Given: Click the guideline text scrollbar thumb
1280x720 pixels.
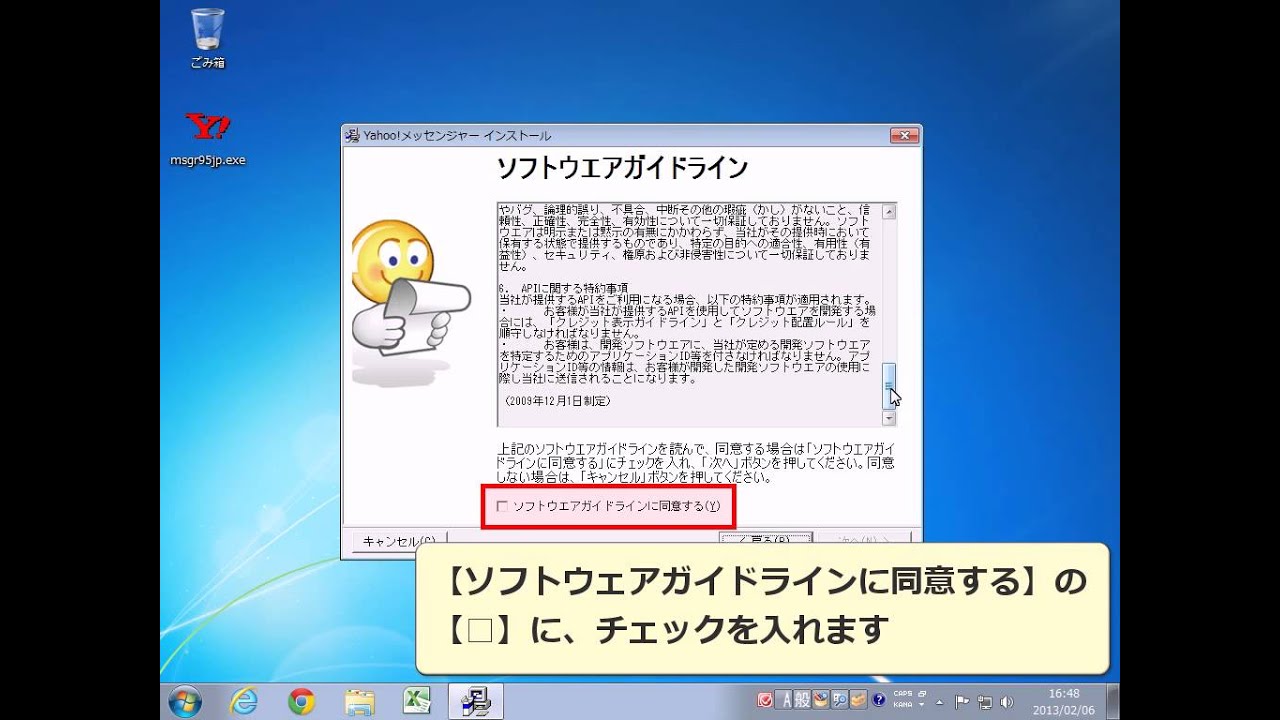Looking at the screenshot, I should [889, 386].
